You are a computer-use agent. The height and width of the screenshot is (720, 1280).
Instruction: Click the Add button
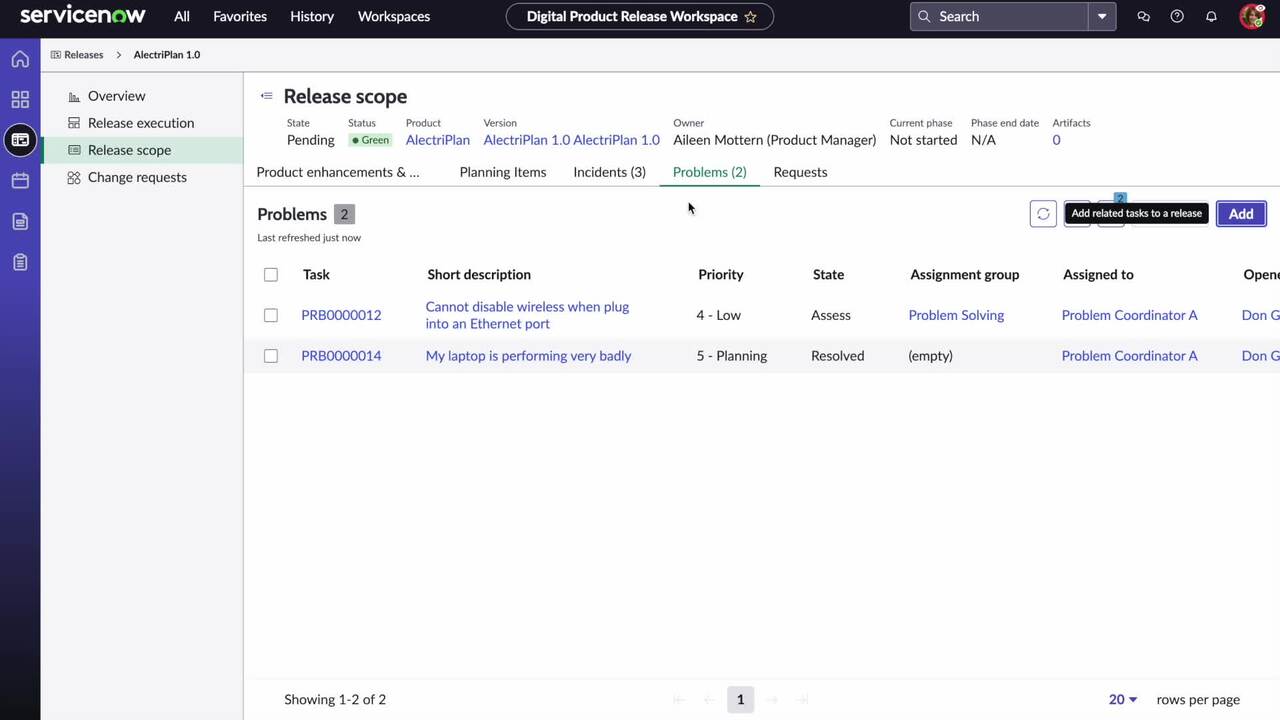tap(1240, 213)
